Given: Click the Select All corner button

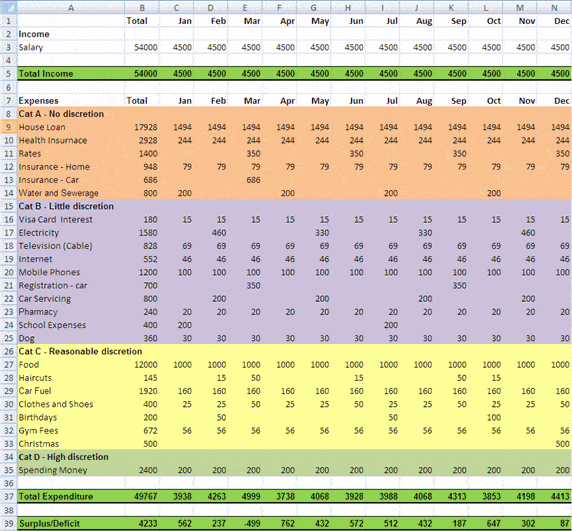Looking at the screenshot, I should click(8, 7).
